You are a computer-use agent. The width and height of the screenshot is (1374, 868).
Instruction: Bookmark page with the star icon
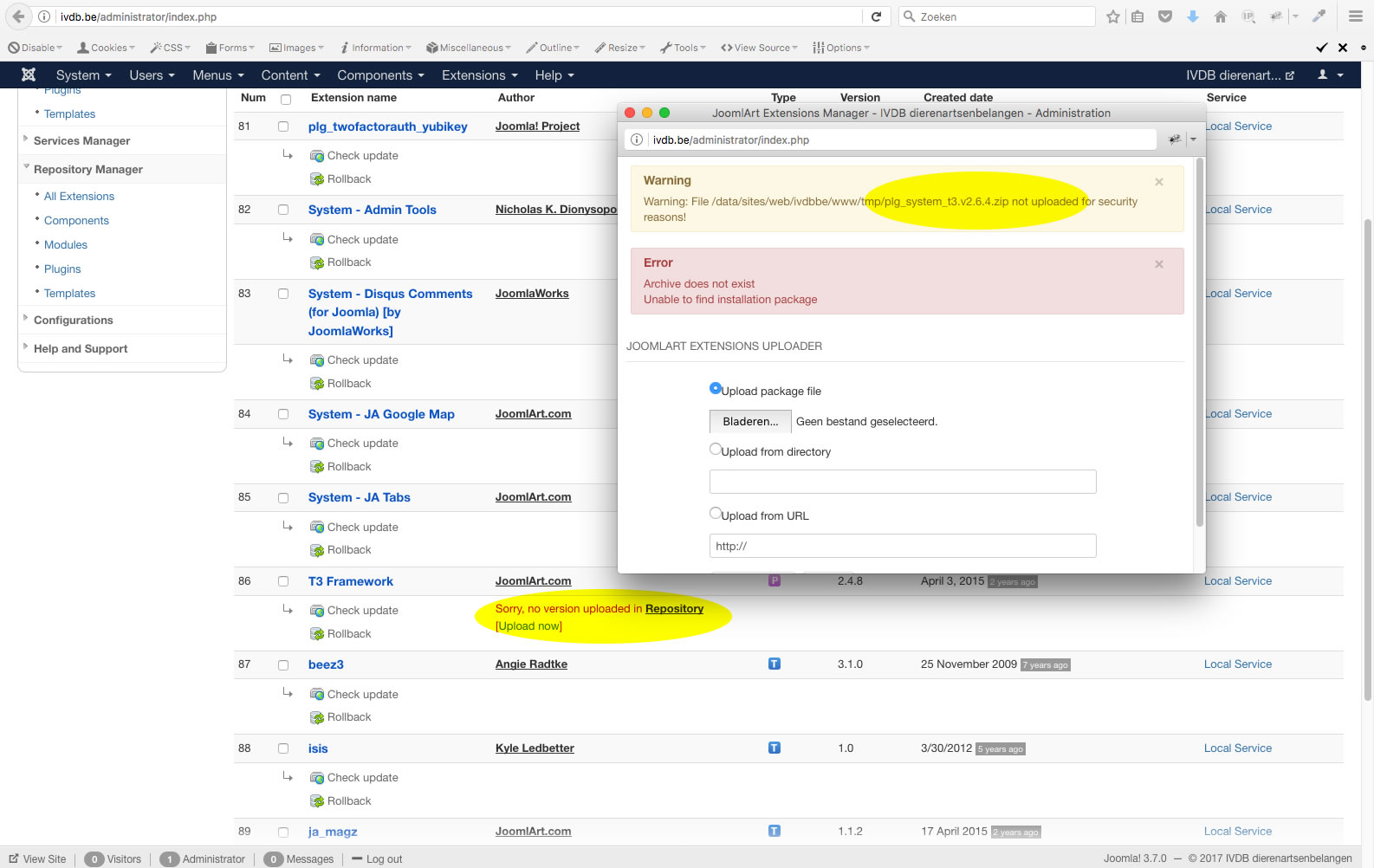[x=1113, y=16]
